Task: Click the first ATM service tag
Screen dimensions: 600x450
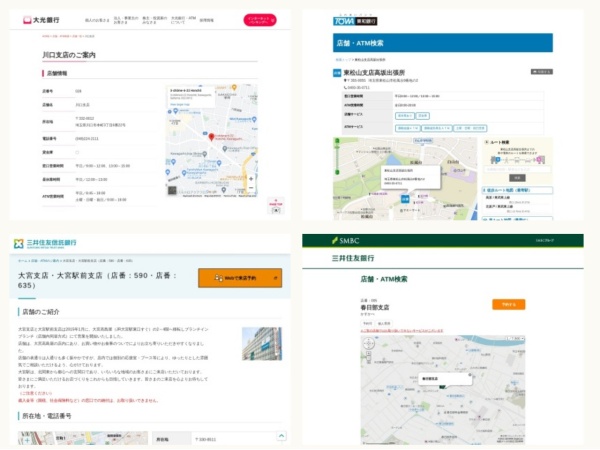Action: pyautogui.click(x=408, y=128)
